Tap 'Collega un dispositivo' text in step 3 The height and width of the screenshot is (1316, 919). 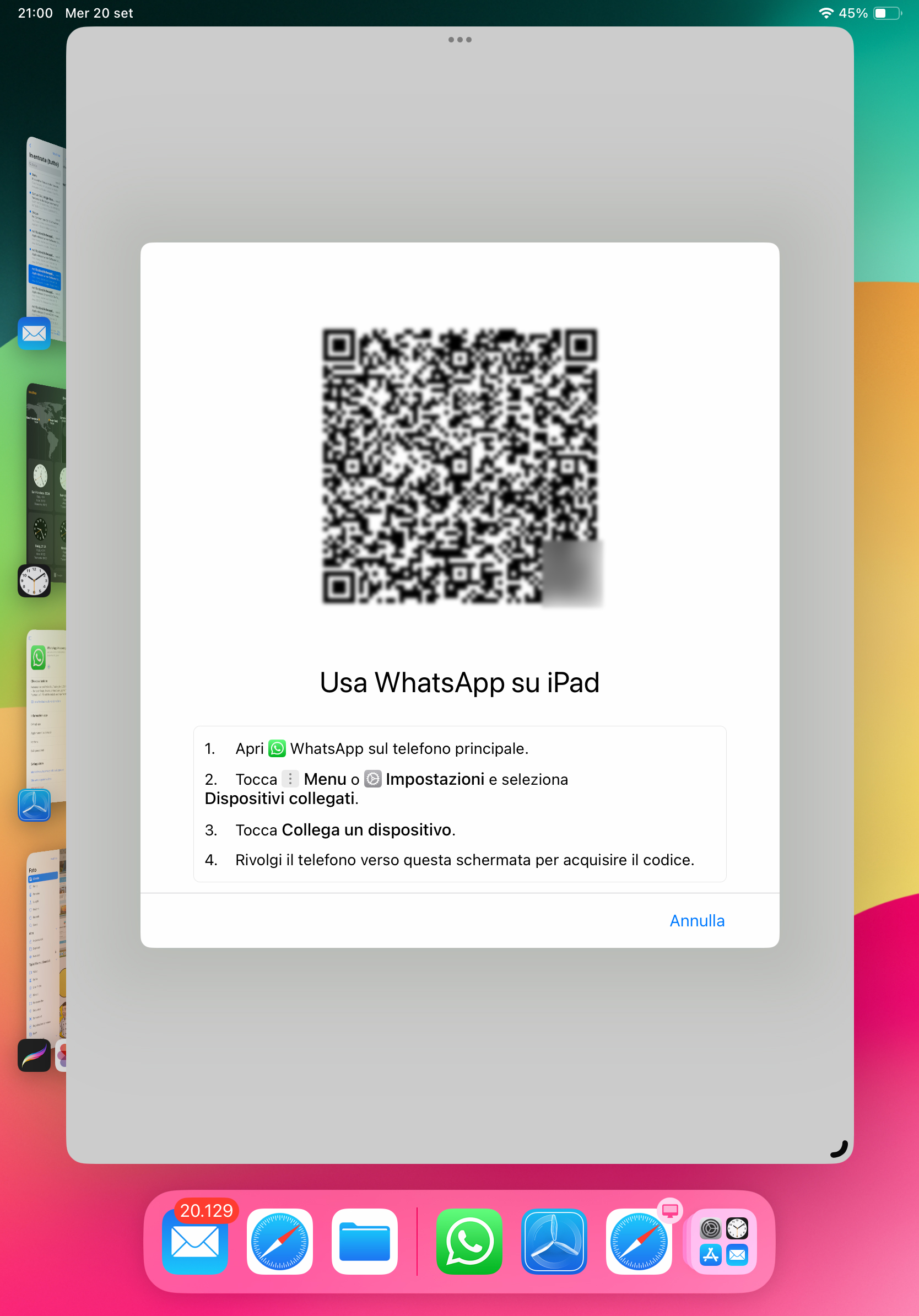tap(367, 830)
